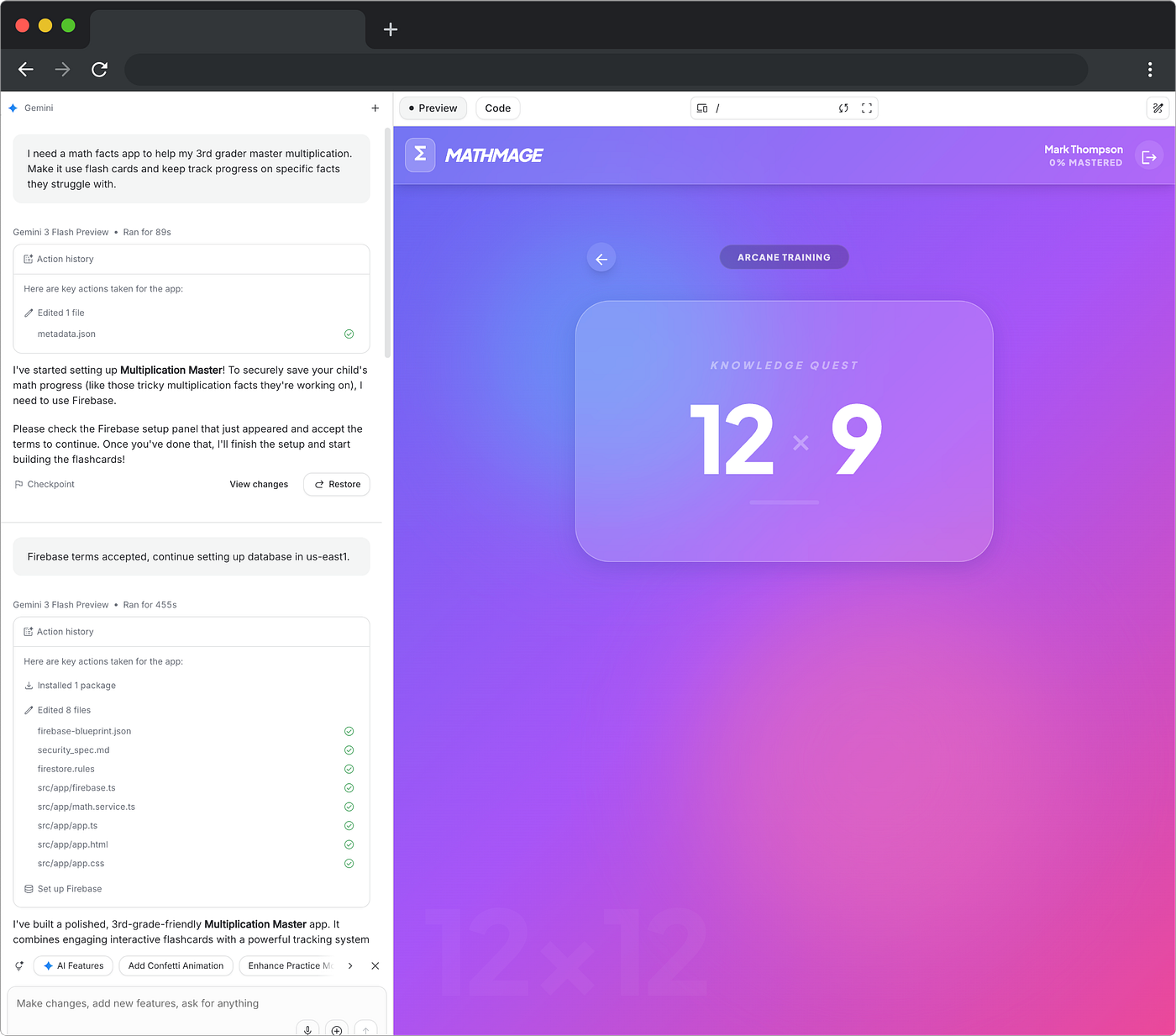
Task: Click the second Action history header
Action: click(192, 632)
